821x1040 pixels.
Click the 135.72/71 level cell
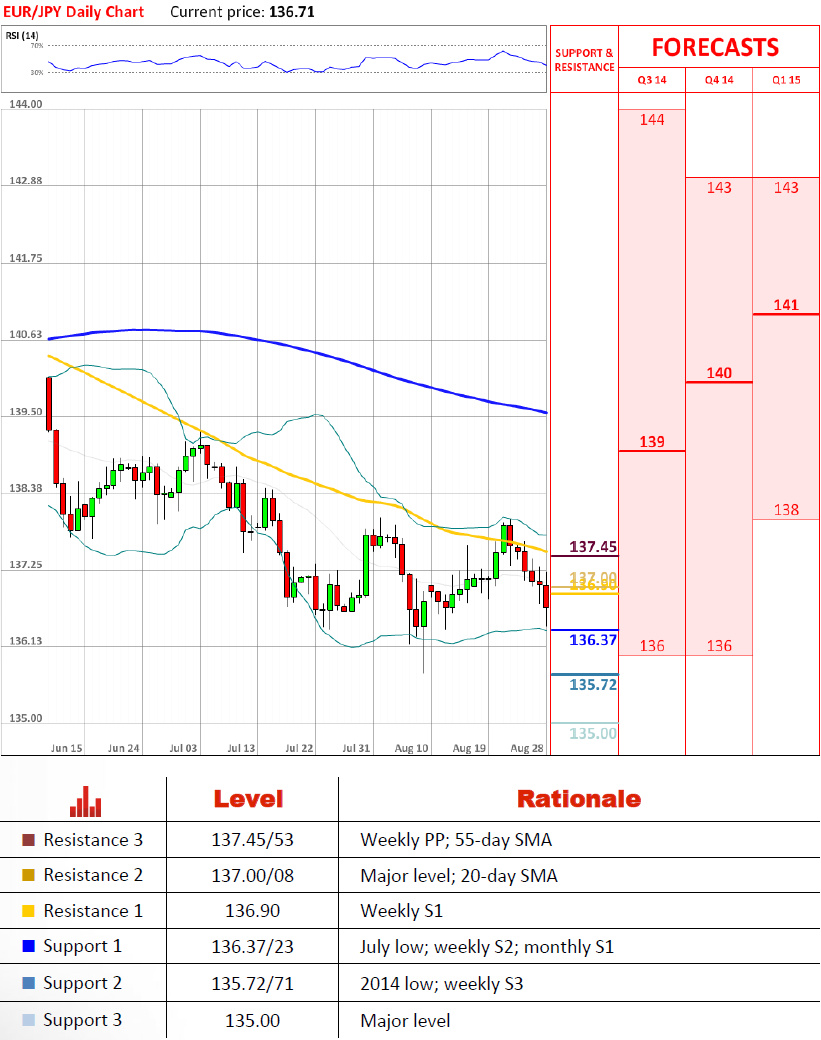[253, 984]
